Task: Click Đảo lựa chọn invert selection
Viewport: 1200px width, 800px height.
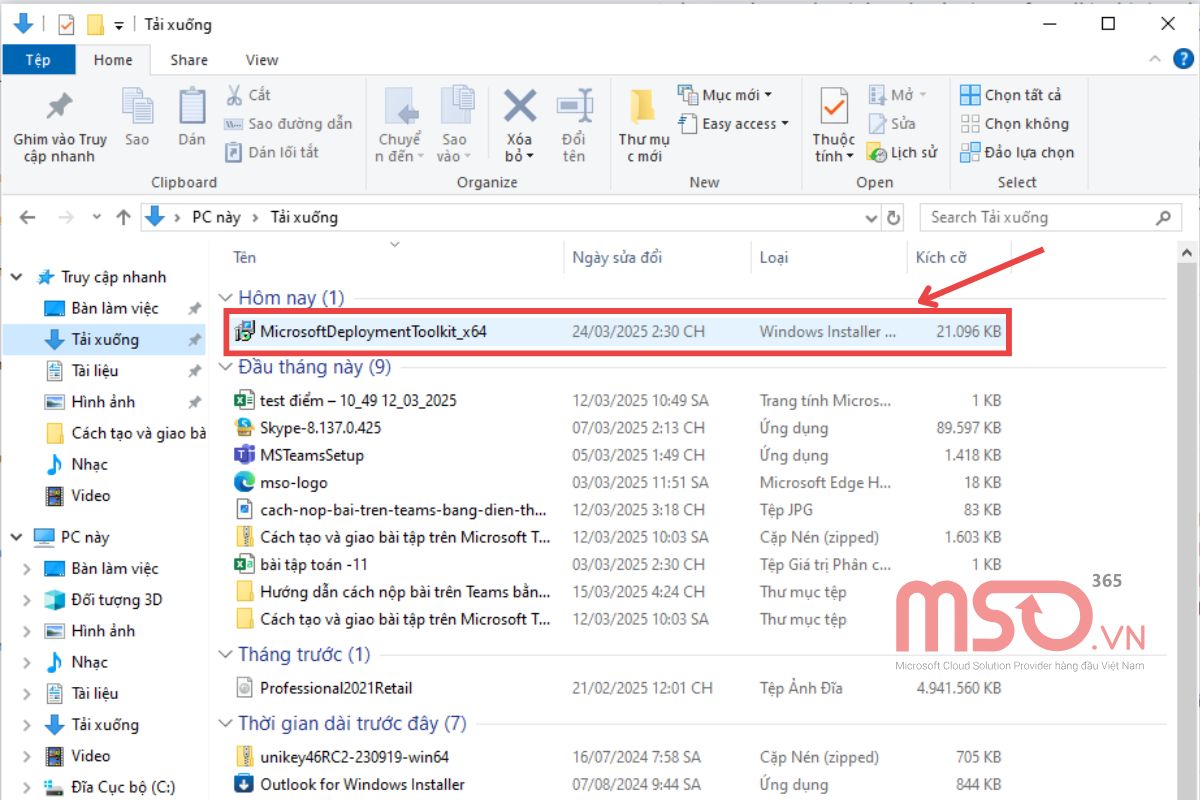Action: click(1017, 153)
